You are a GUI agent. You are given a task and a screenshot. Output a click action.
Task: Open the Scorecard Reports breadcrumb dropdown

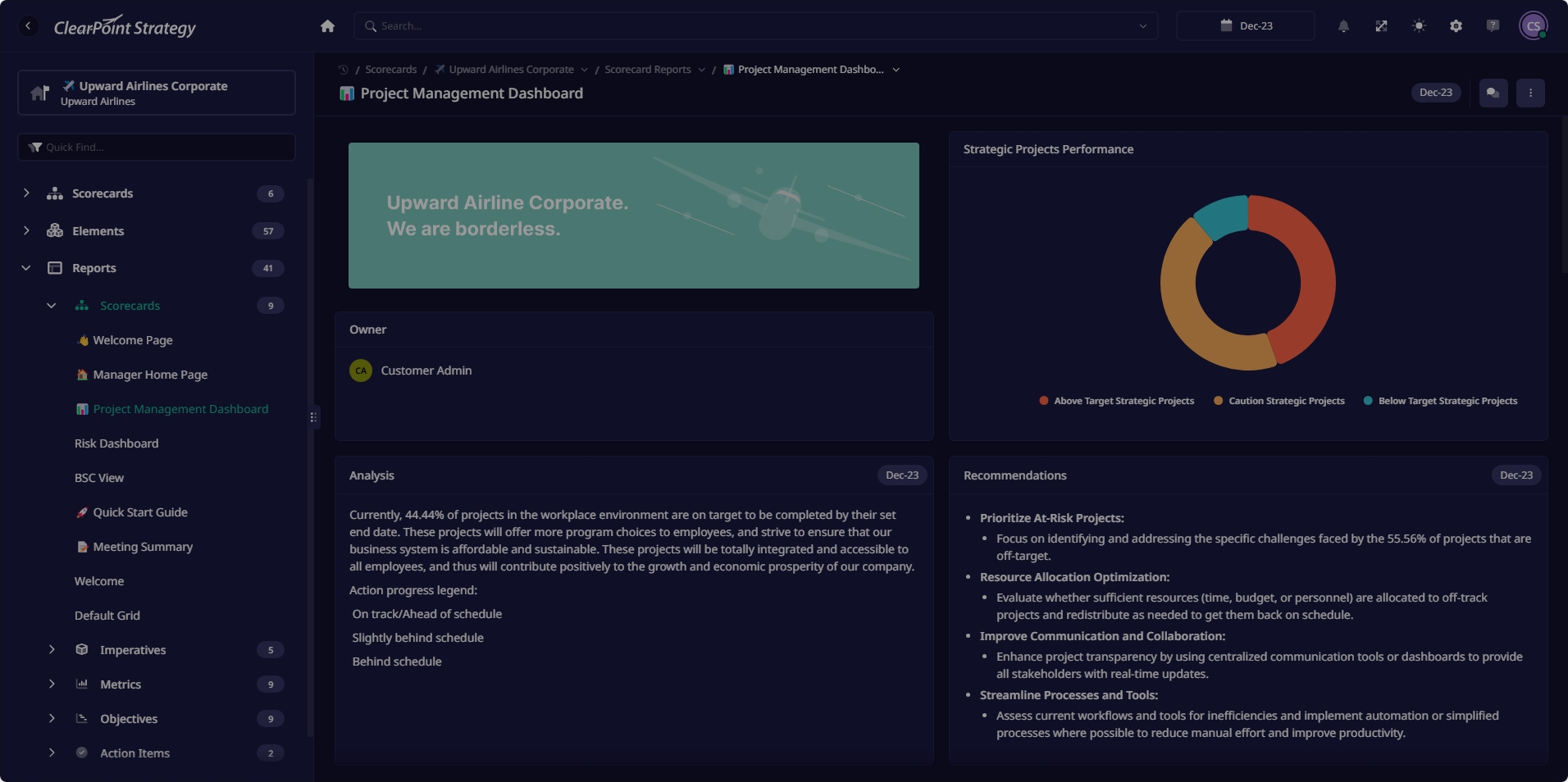pos(701,70)
